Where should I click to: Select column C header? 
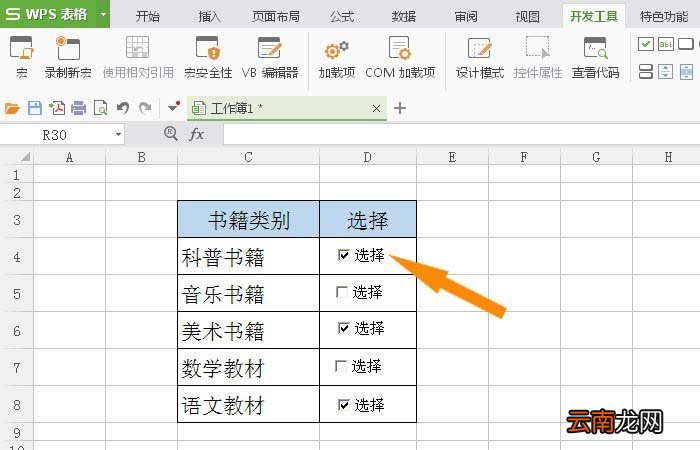click(248, 157)
